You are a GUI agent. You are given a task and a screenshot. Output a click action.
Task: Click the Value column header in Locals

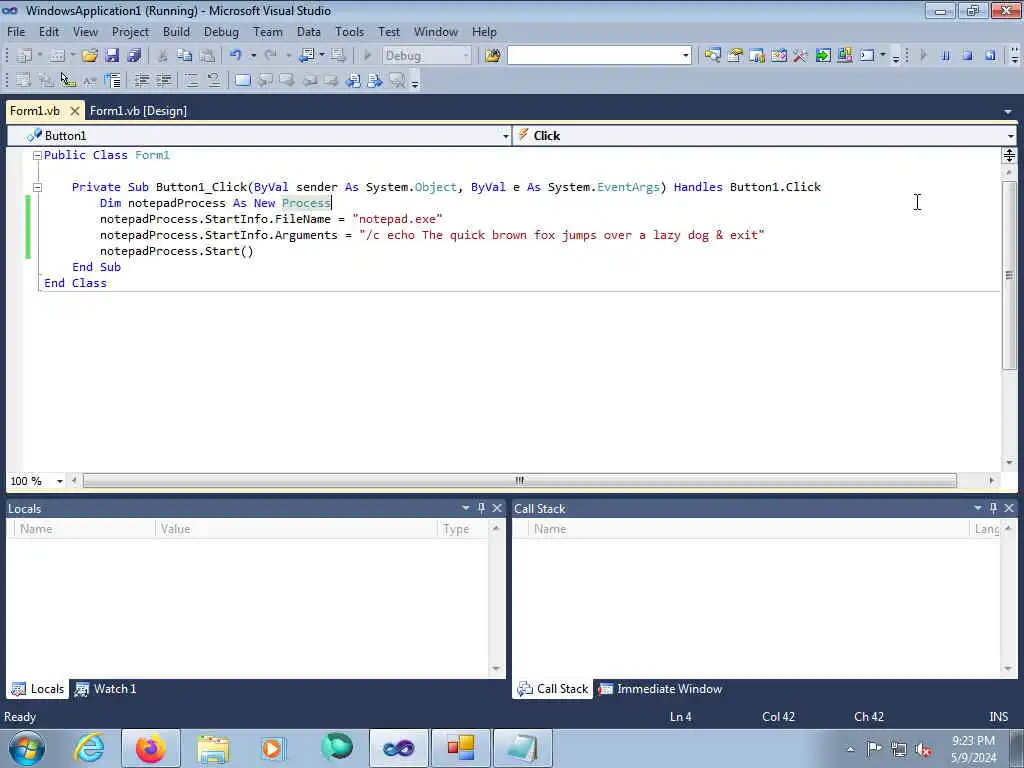[x=296, y=529]
